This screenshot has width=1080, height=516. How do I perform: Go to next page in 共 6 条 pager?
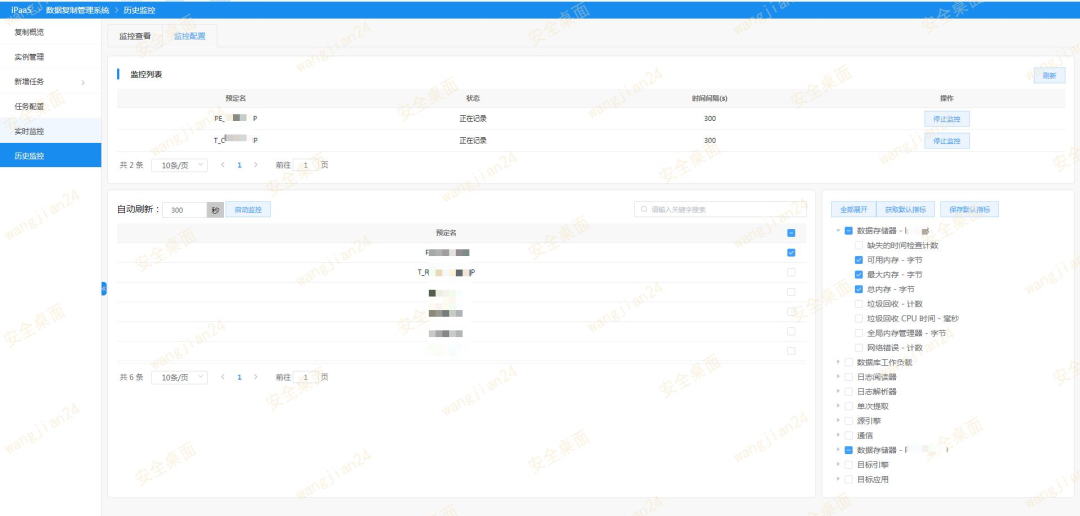pyautogui.click(x=256, y=378)
